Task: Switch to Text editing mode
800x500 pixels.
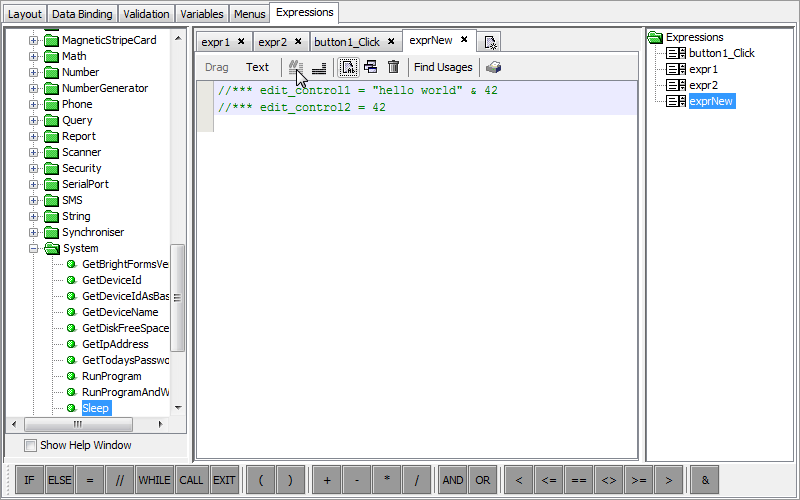Action: click(x=257, y=67)
